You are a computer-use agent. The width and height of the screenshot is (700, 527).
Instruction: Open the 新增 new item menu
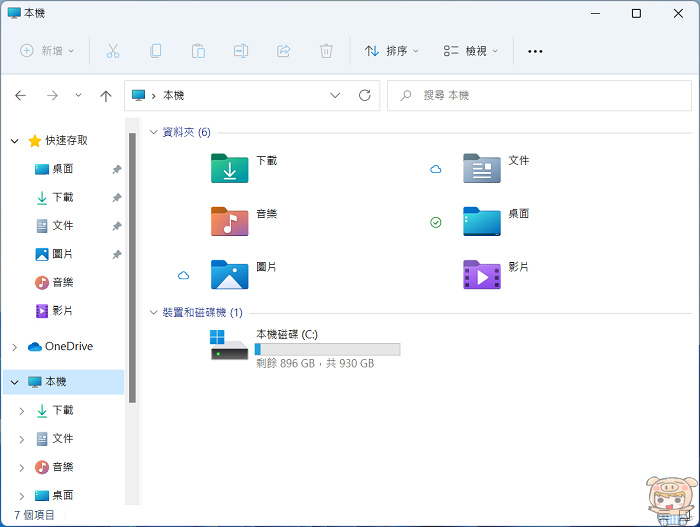point(47,50)
